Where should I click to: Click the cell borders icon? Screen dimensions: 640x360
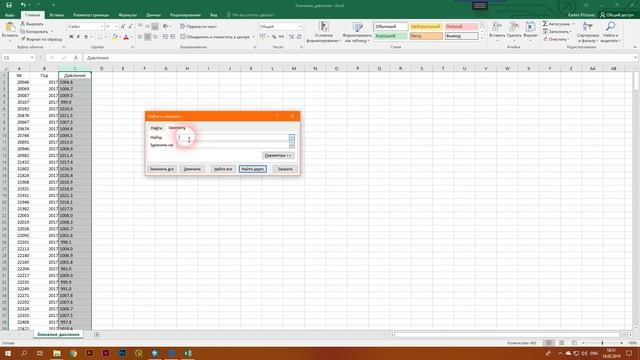[100, 37]
